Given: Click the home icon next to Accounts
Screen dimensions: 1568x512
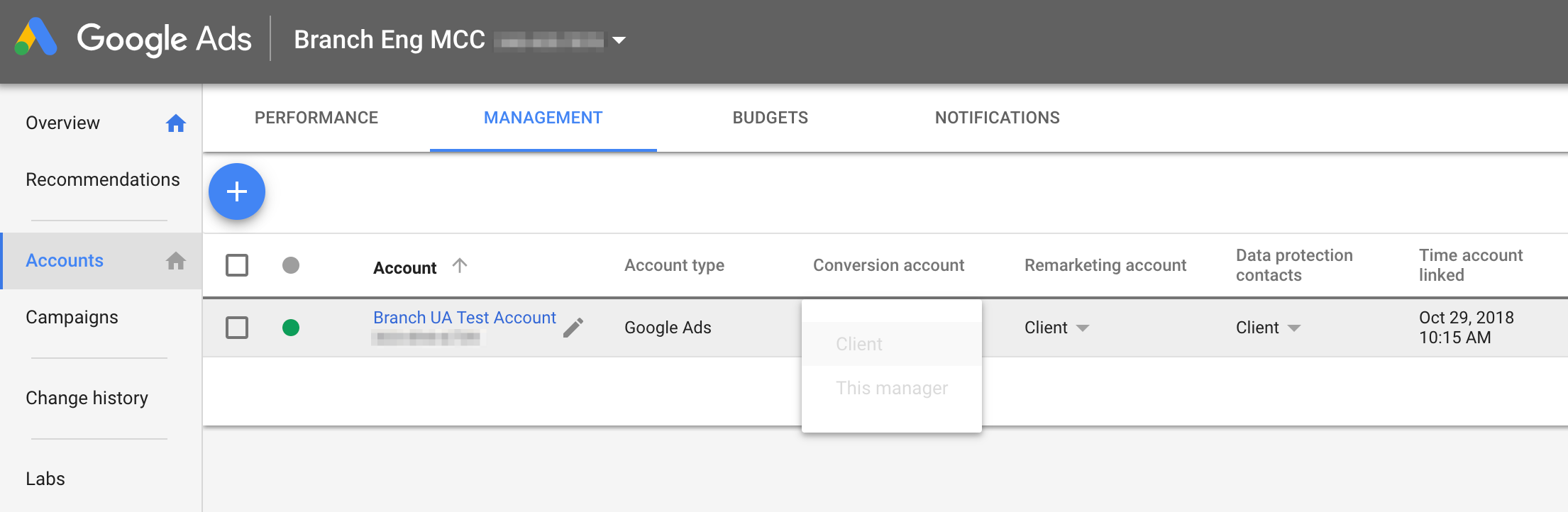Looking at the screenshot, I should point(176,261).
